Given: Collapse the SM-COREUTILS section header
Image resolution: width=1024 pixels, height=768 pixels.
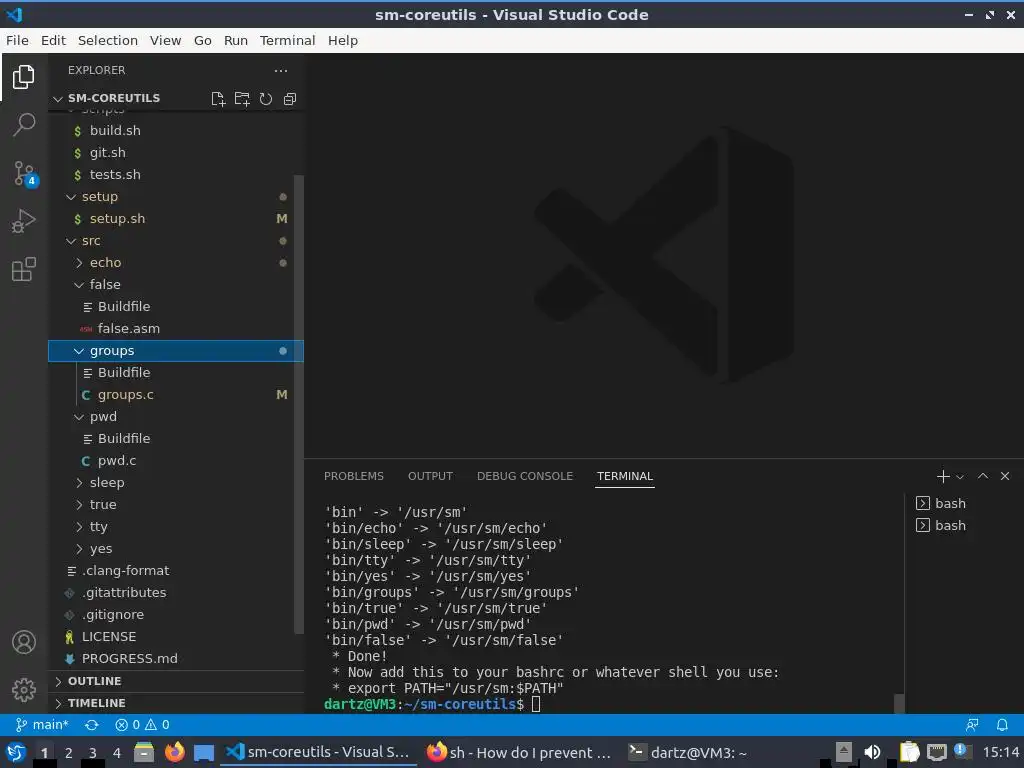Looking at the screenshot, I should pos(114,98).
